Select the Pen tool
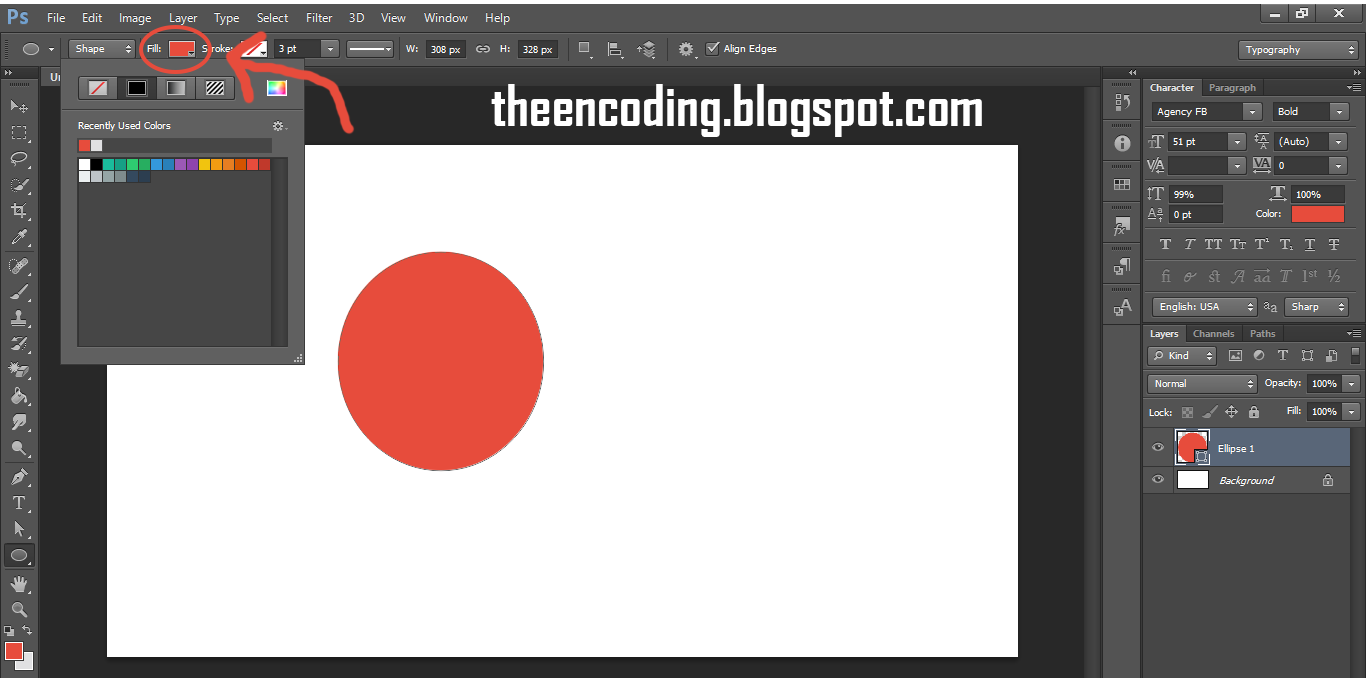1366x678 pixels. [x=19, y=476]
